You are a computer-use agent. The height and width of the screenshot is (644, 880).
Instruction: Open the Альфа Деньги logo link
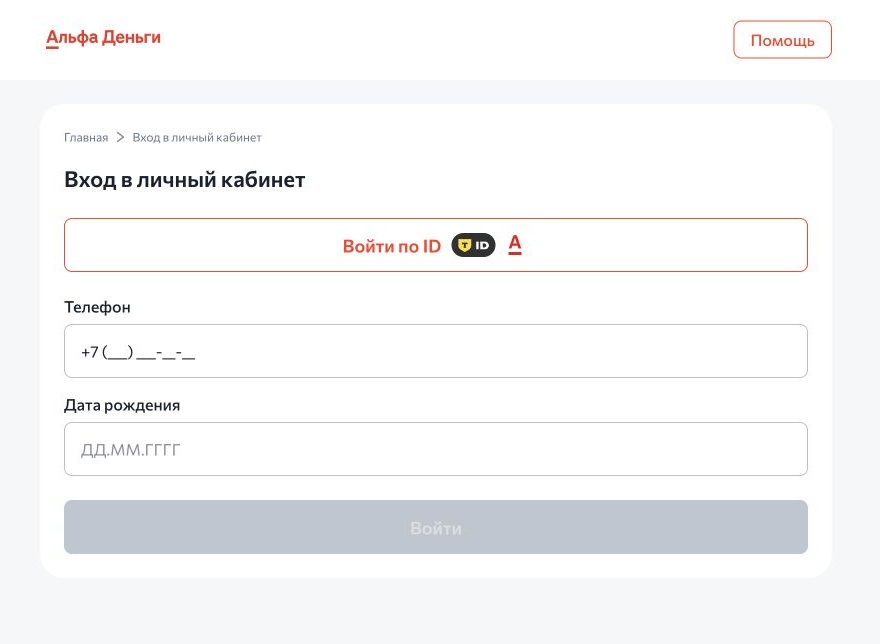point(103,38)
